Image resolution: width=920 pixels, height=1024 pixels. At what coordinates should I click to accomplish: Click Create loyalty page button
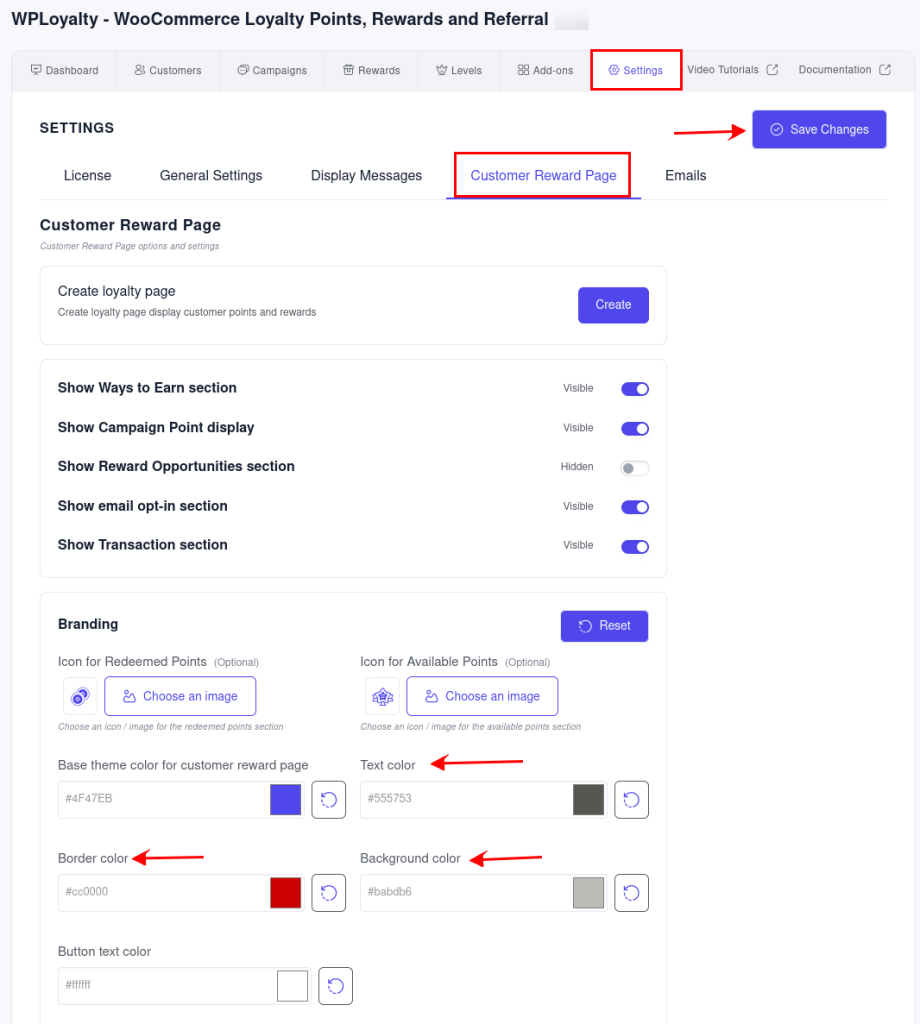tap(613, 305)
